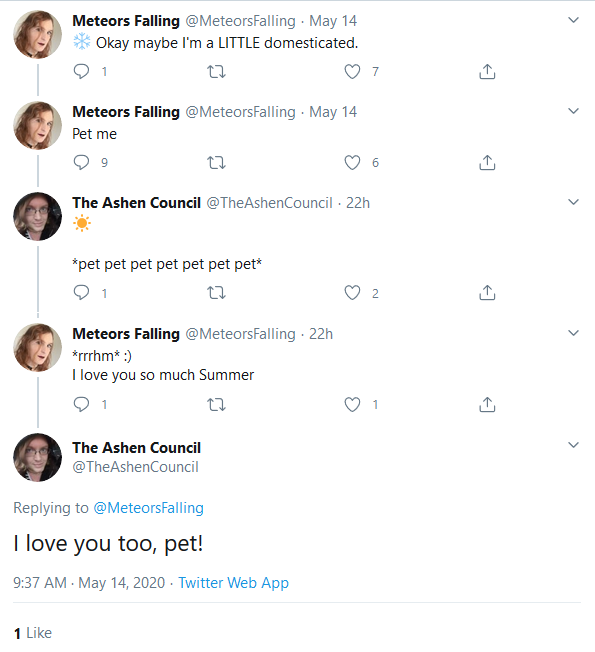
Task: Retweet the 'Pet me' tweet
Action: click(216, 163)
